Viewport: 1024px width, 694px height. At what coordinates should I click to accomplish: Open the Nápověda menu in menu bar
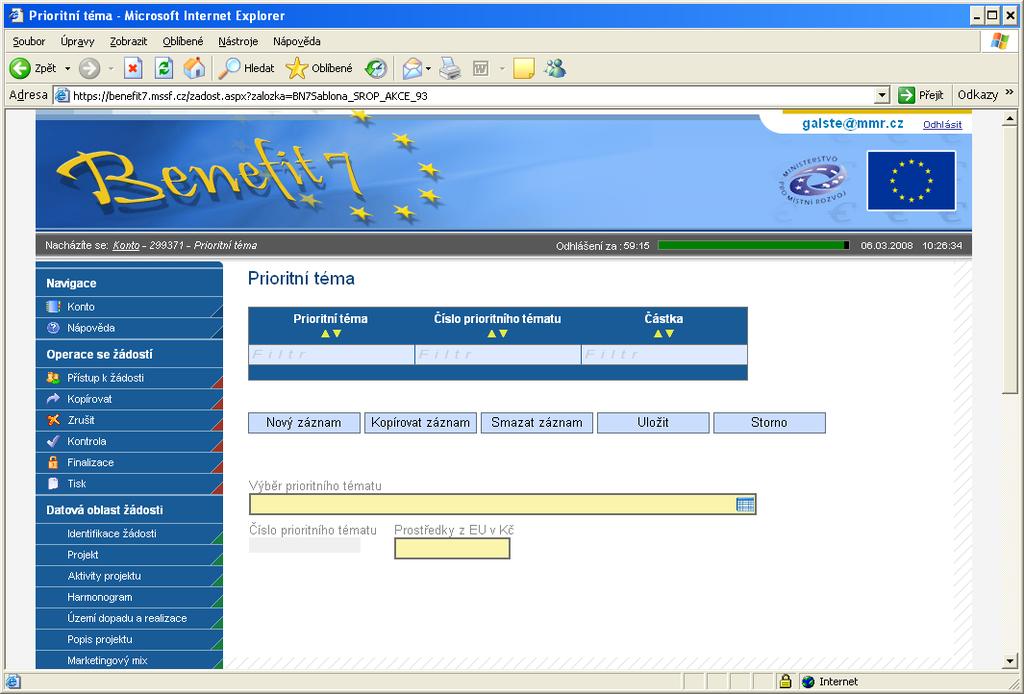point(297,41)
